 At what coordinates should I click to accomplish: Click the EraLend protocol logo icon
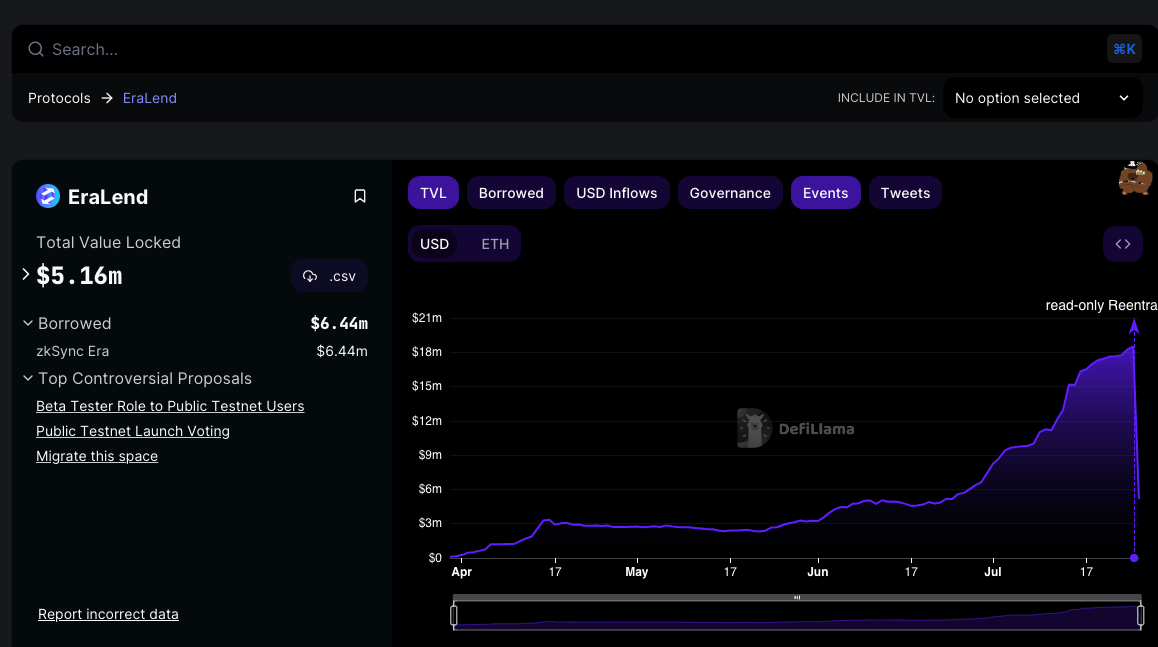(48, 196)
